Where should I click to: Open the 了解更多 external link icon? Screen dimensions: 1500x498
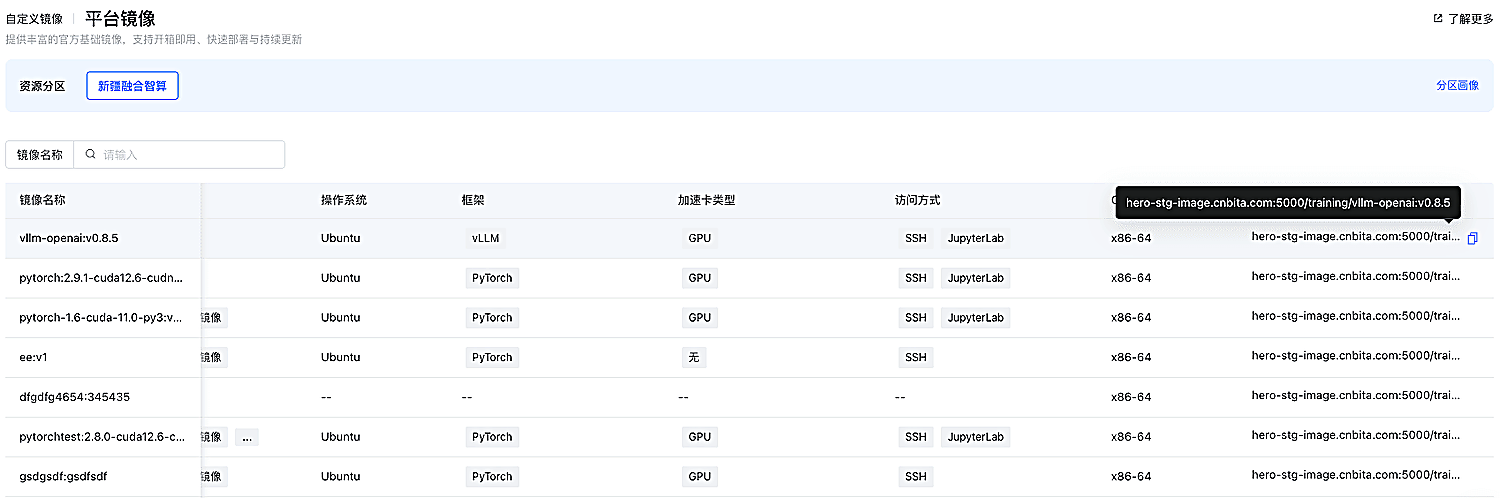point(1438,18)
